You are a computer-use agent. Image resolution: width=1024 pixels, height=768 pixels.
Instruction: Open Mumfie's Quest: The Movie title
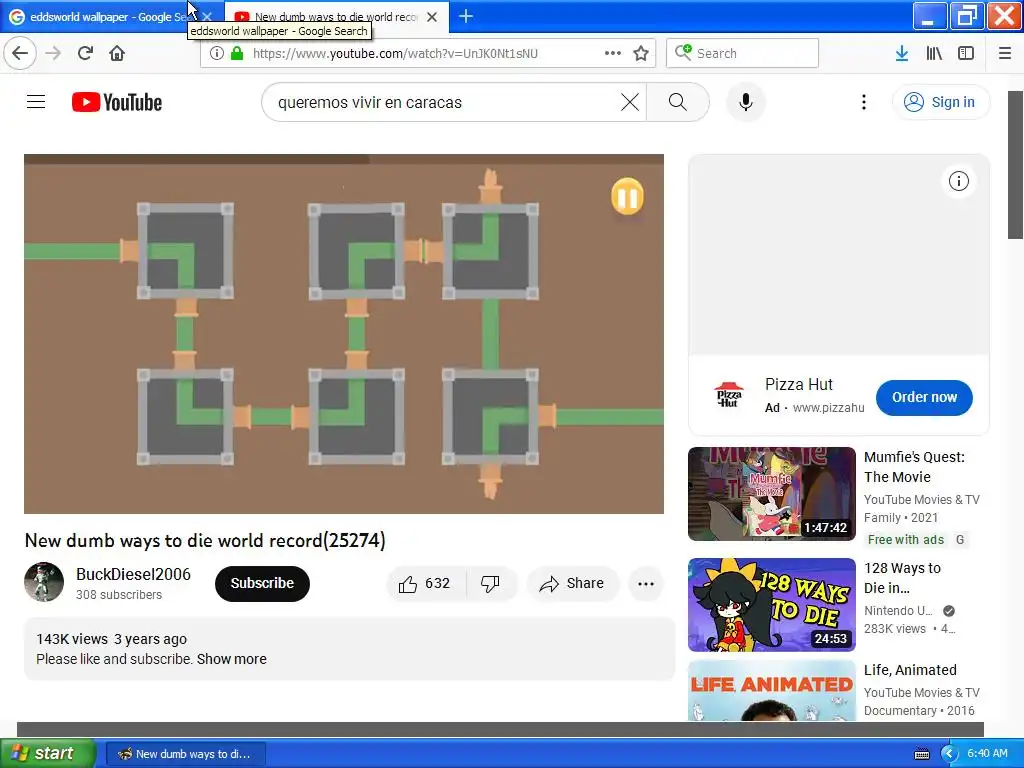(914, 467)
